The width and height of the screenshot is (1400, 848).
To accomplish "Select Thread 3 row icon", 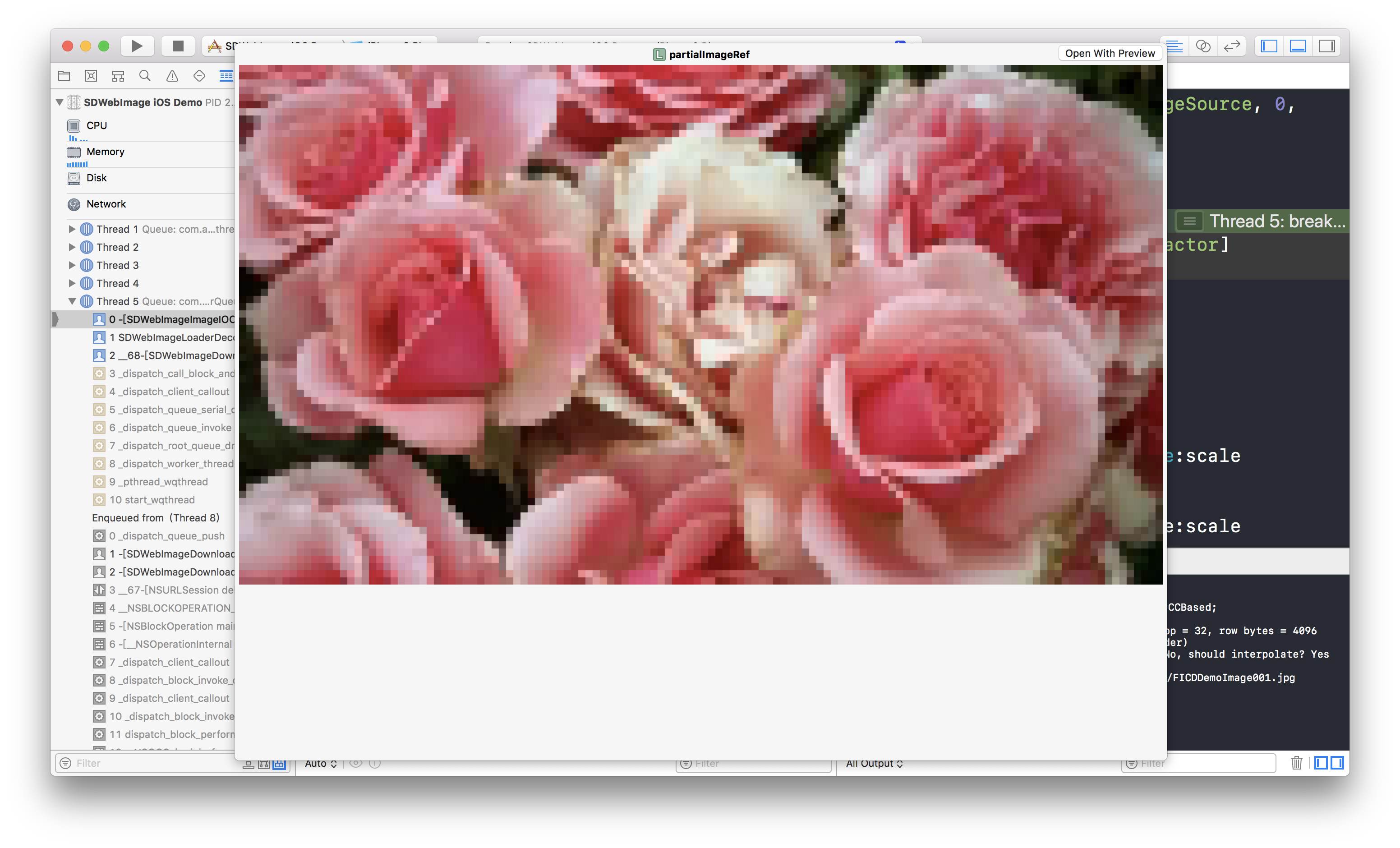I will (86, 265).
